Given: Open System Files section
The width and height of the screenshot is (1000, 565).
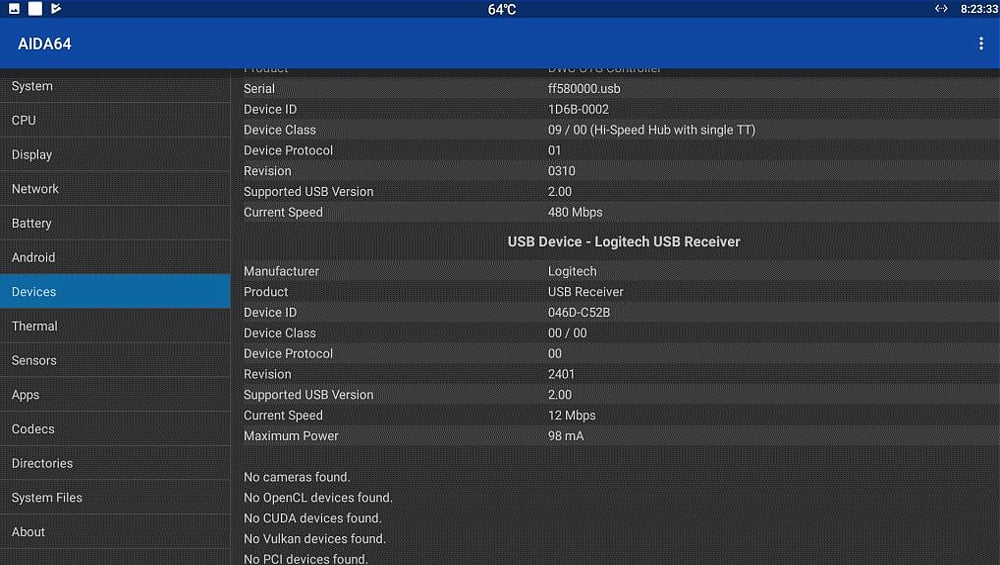Looking at the screenshot, I should [x=115, y=497].
